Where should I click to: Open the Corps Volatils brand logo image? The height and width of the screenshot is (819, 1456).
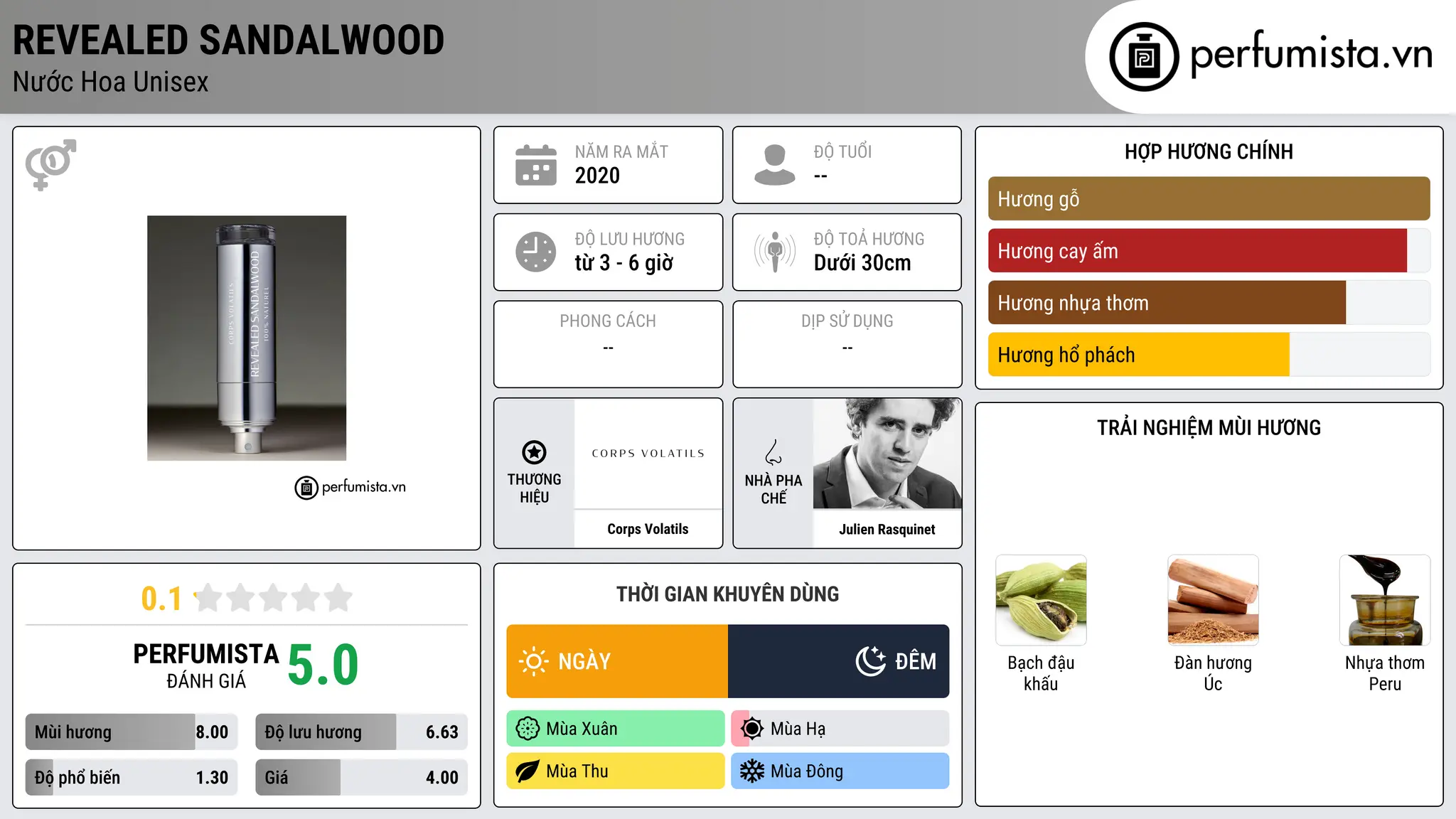[x=648, y=454]
